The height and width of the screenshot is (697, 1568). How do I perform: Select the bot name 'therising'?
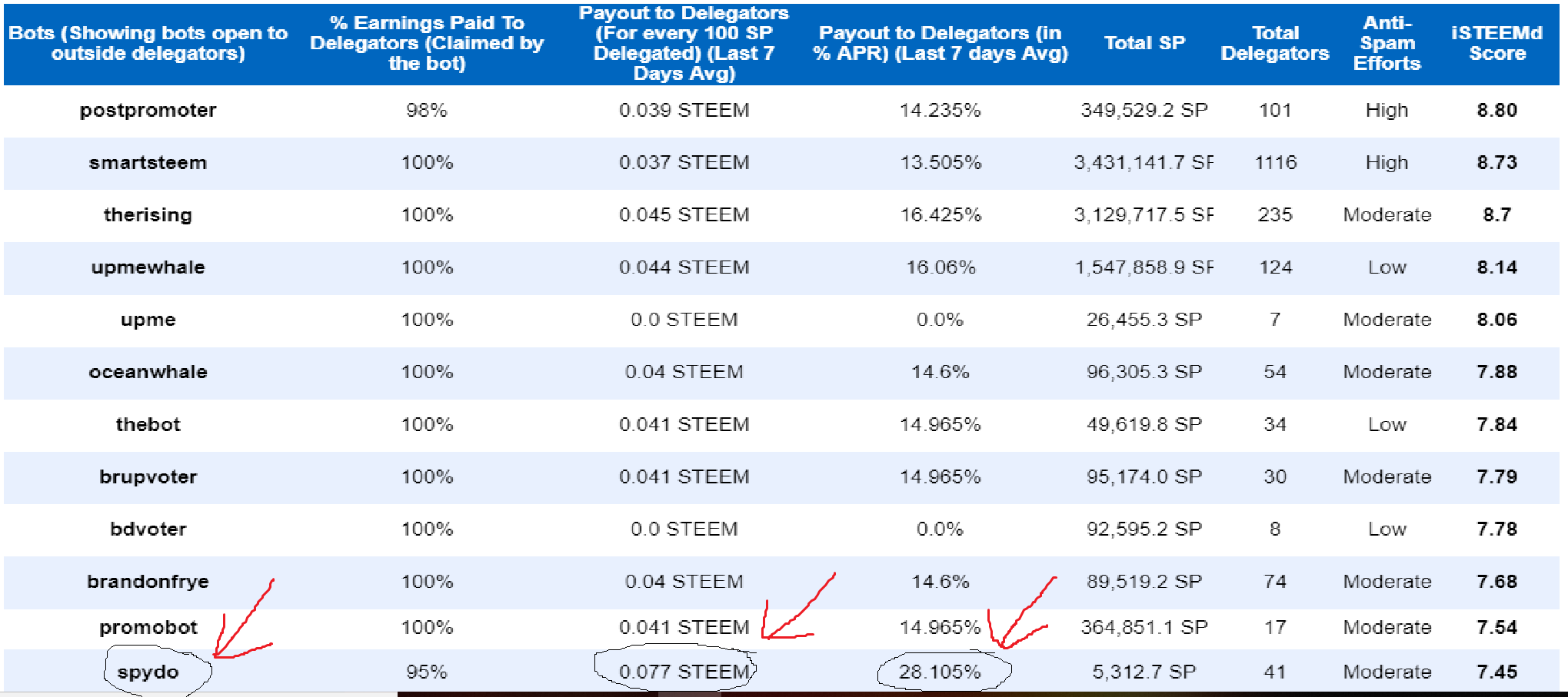pos(148,215)
